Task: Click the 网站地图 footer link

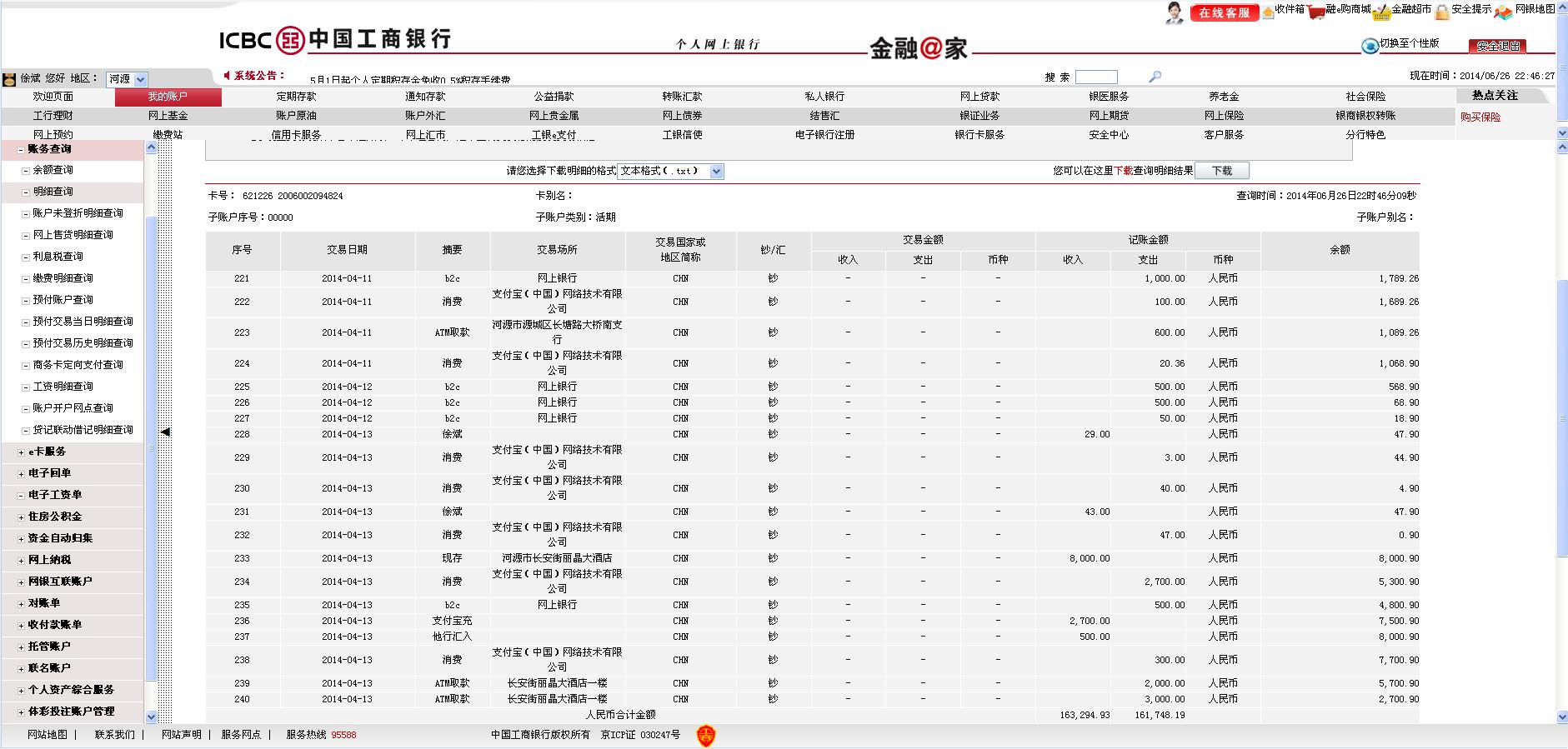Action: pos(48,735)
